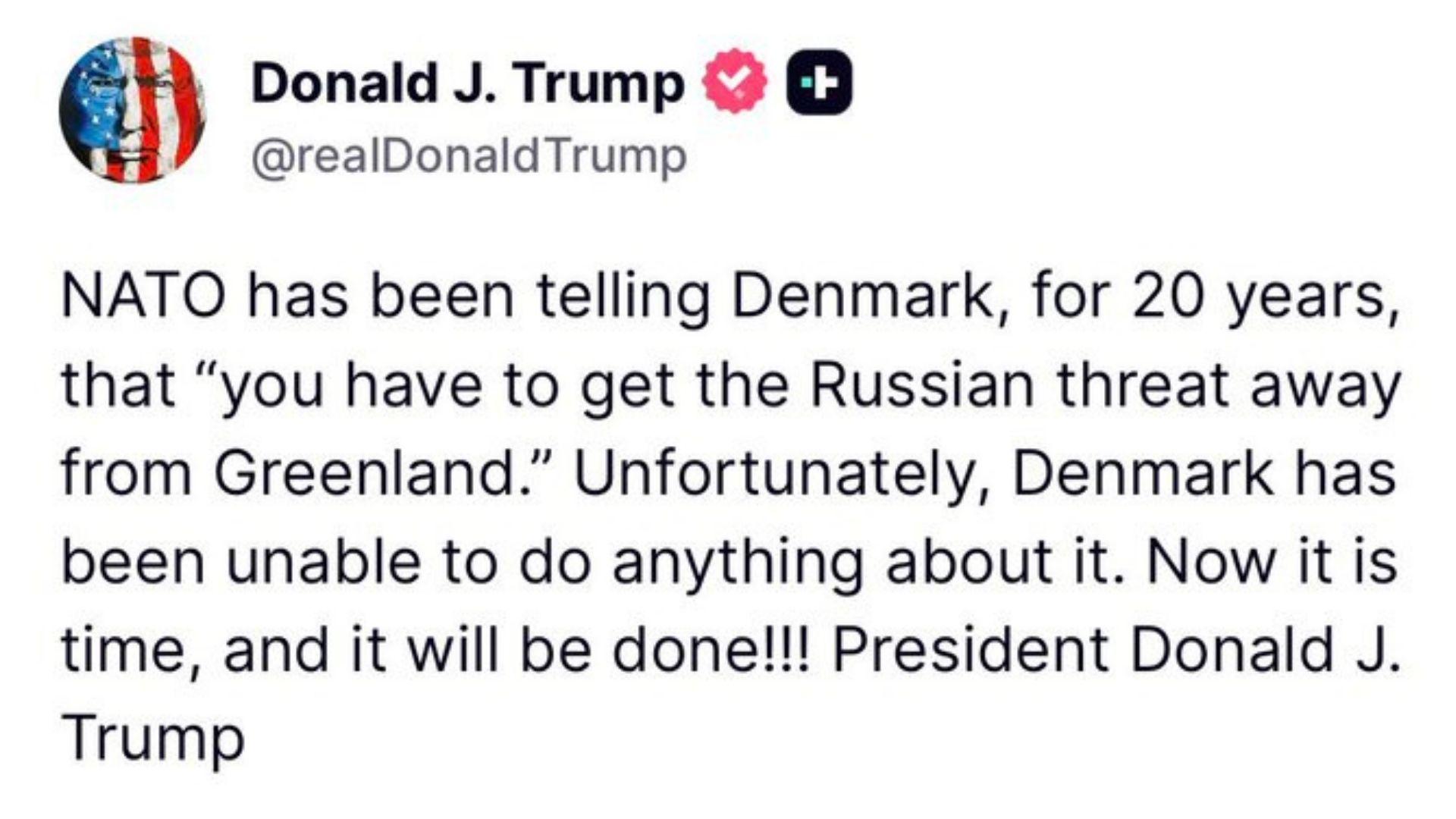The image size is (1456, 819).
Task: Click the word "Russian" in the post
Action: 921,384
